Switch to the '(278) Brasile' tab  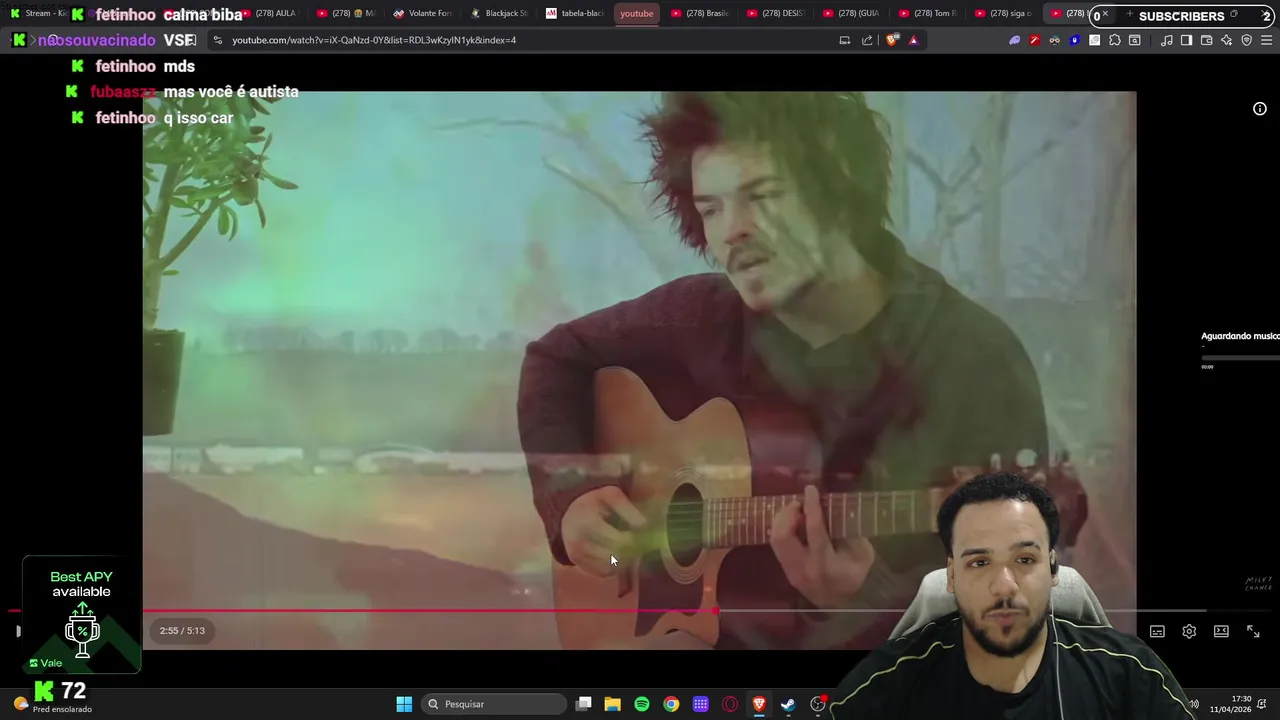coord(700,13)
